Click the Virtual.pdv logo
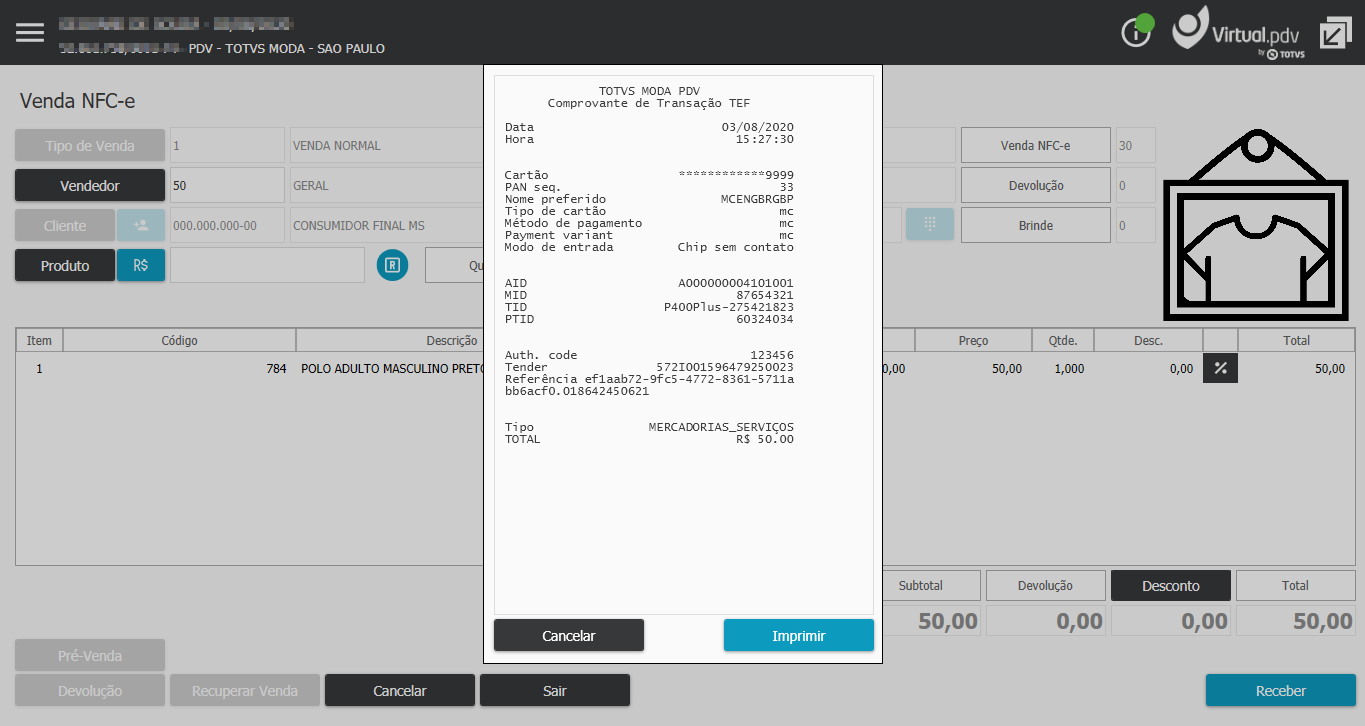This screenshot has width=1365, height=726. 1238,32
